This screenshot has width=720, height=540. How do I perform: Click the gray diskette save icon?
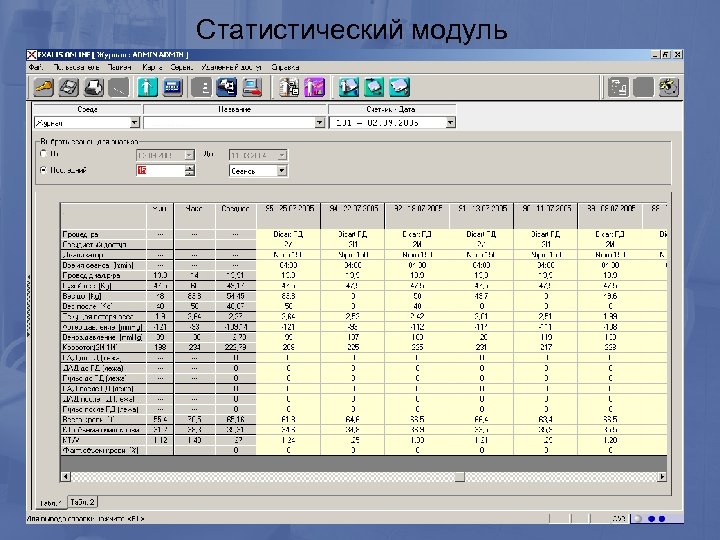pyautogui.click(x=68, y=87)
